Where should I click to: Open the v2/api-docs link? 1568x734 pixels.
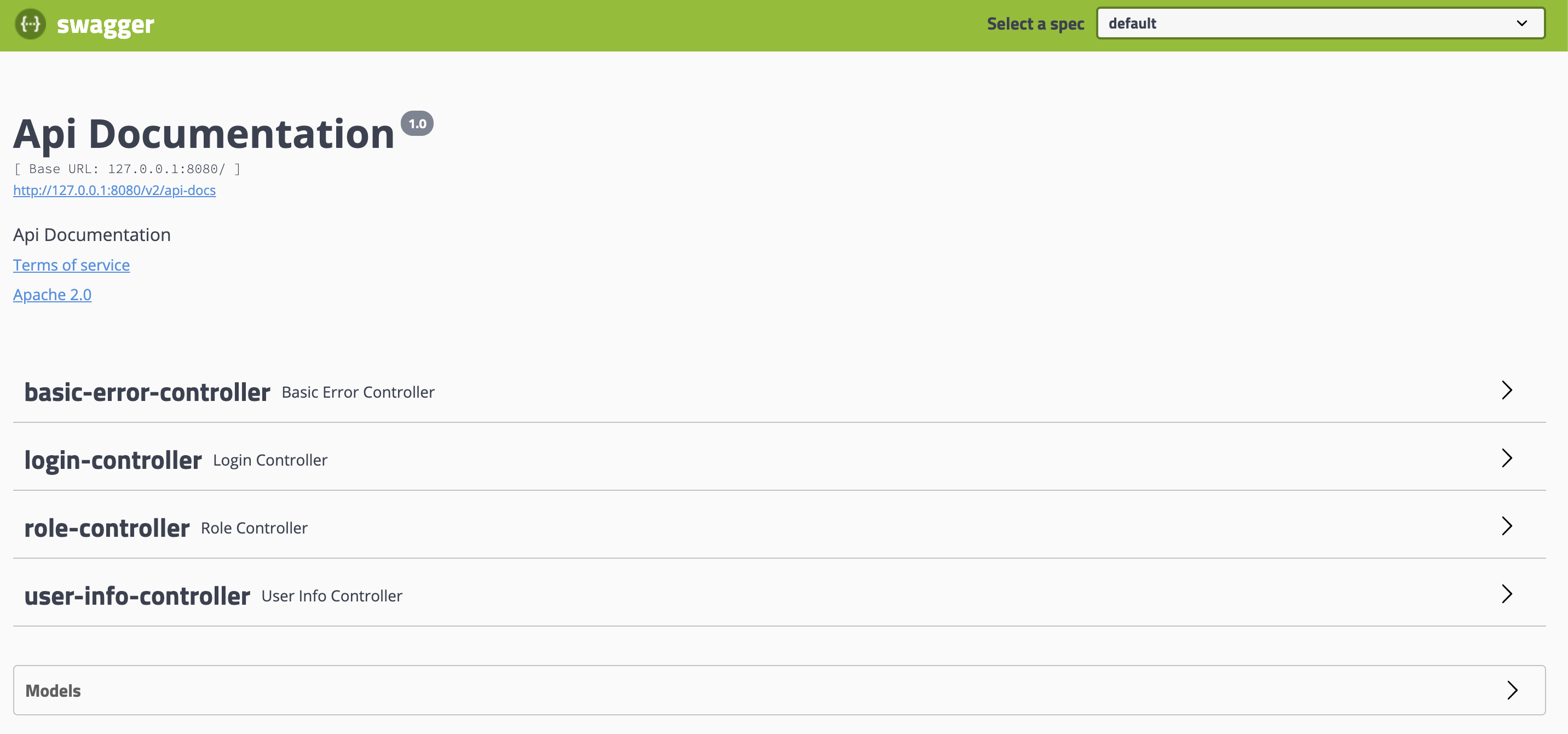tap(114, 190)
